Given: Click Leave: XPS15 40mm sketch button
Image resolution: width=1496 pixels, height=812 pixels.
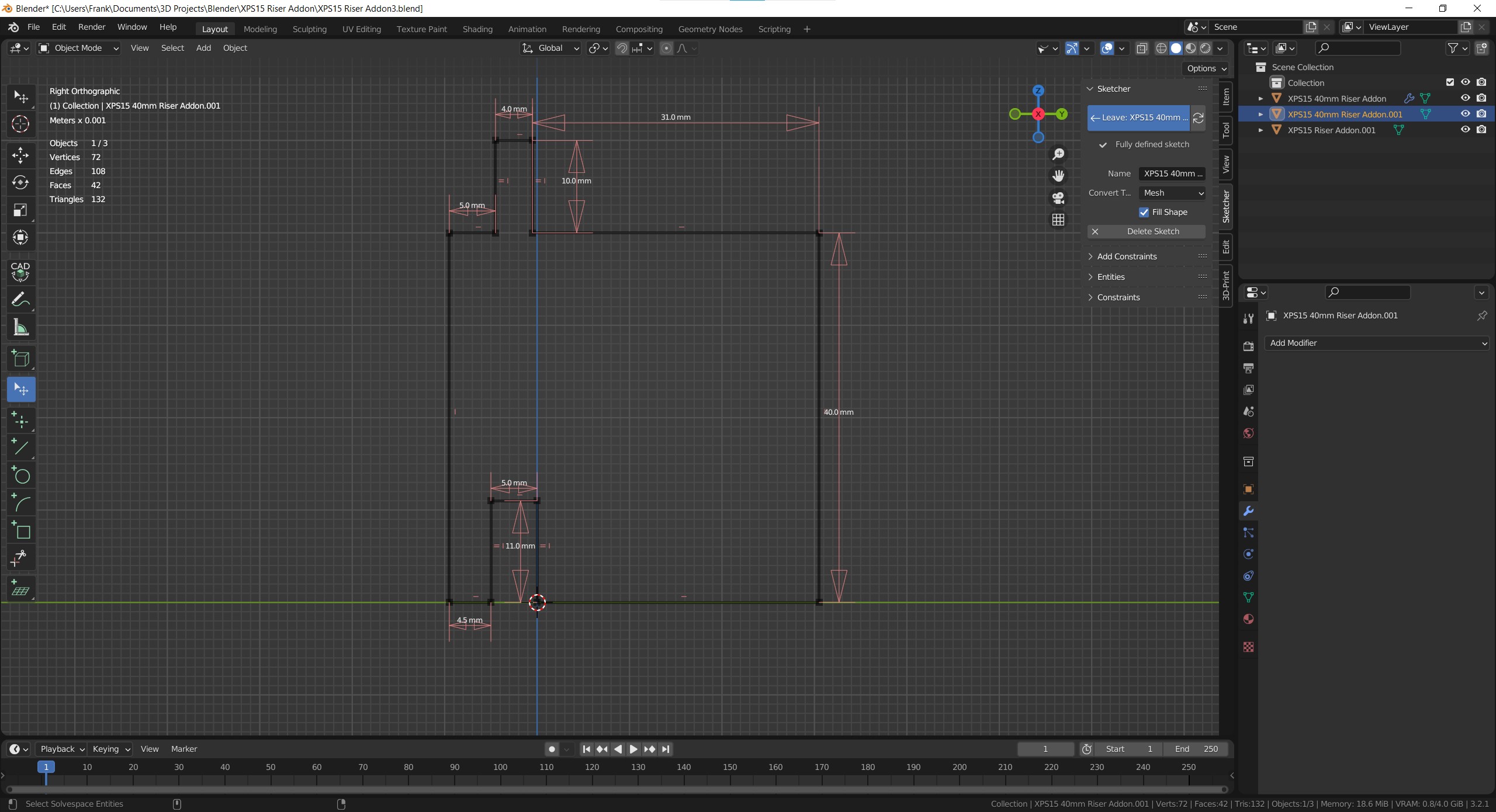Looking at the screenshot, I should point(1139,118).
